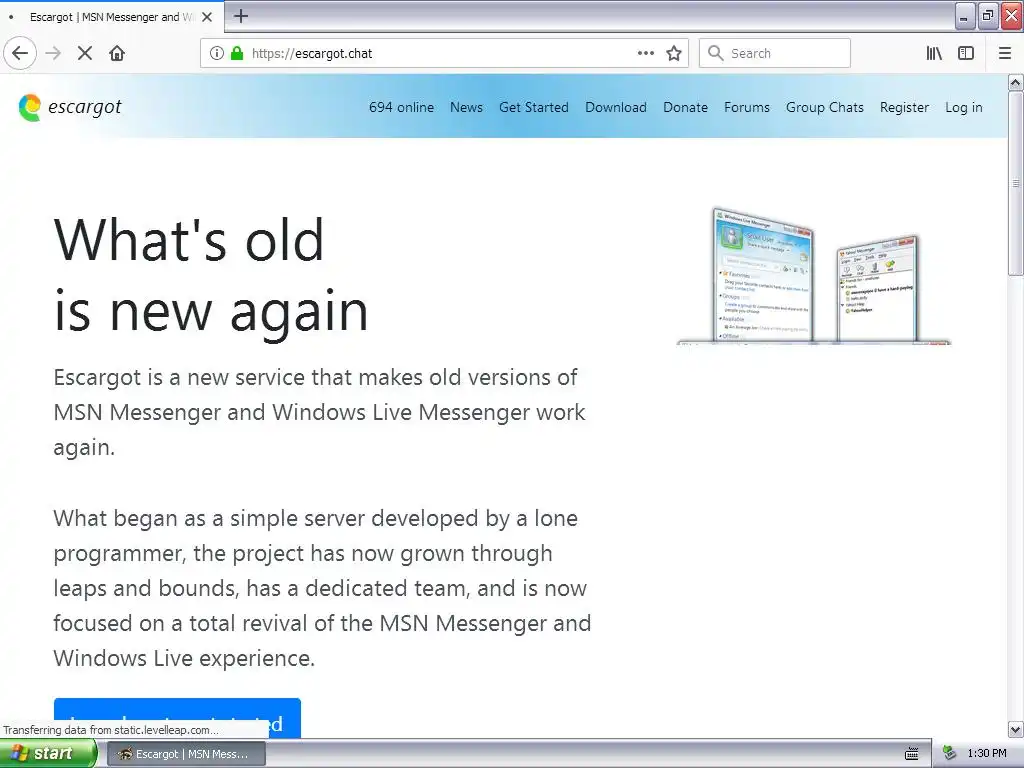Open page actions three-dot menu

click(x=646, y=53)
